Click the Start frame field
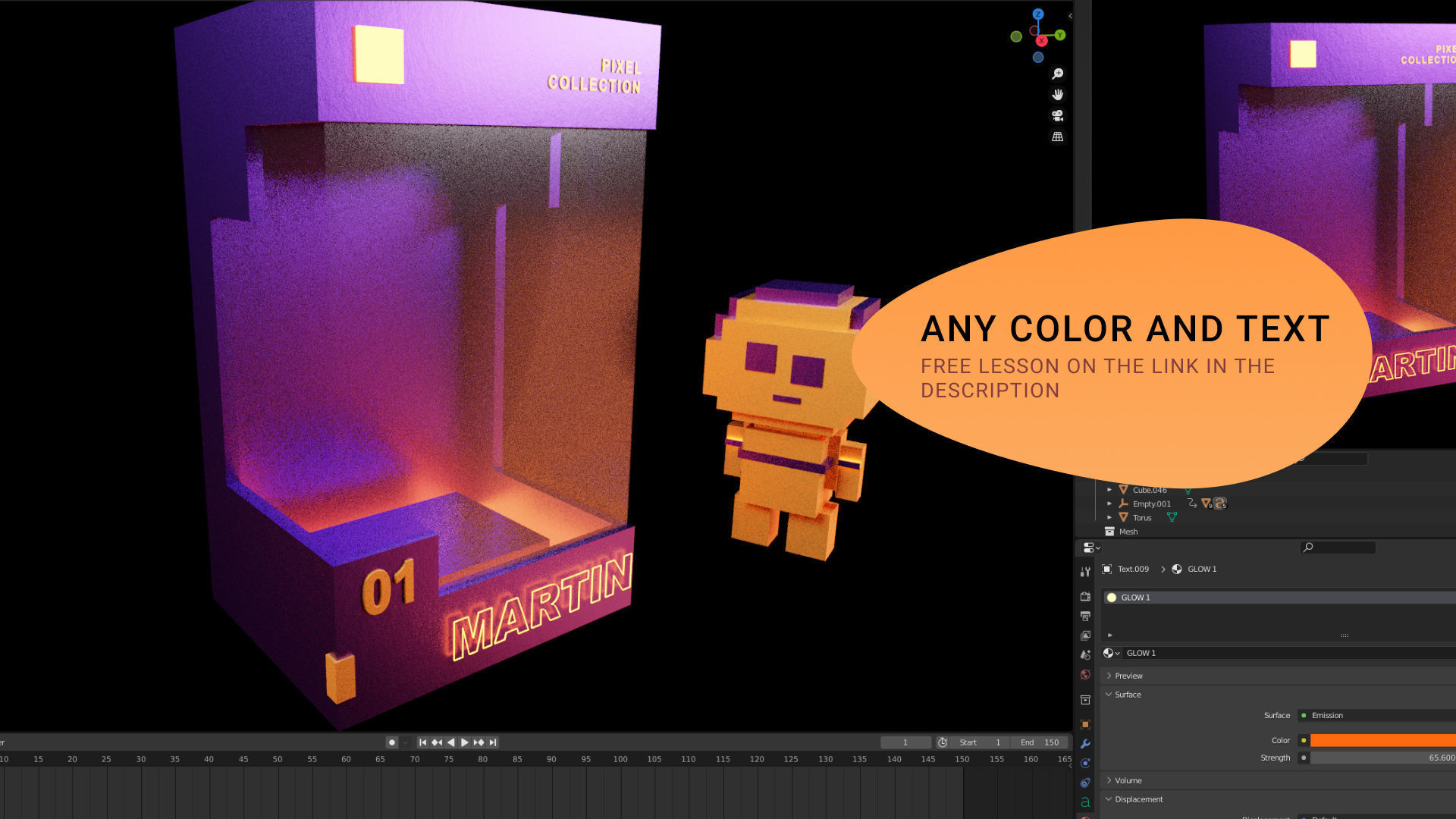 (x=981, y=742)
